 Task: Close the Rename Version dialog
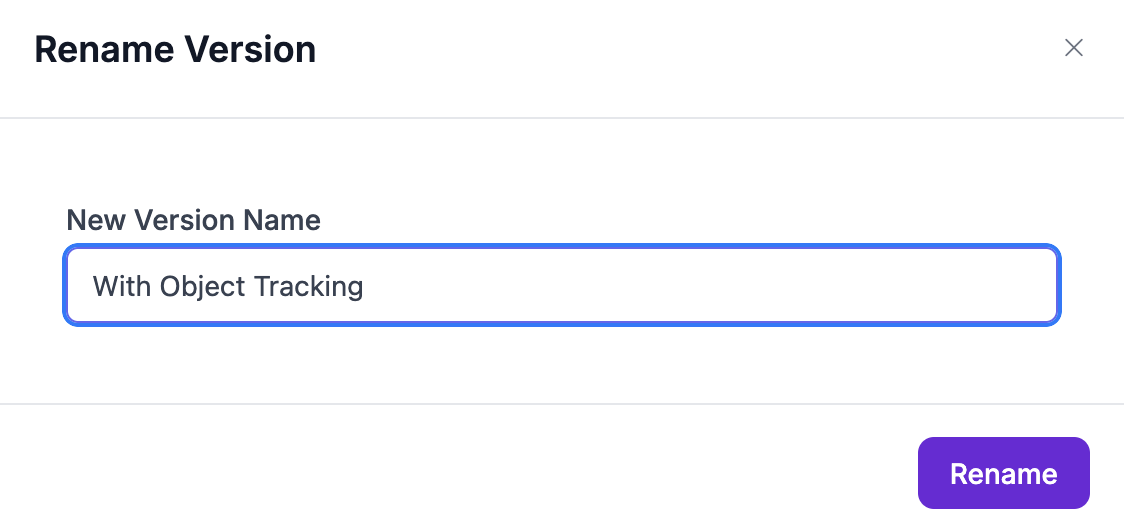pyautogui.click(x=1074, y=48)
